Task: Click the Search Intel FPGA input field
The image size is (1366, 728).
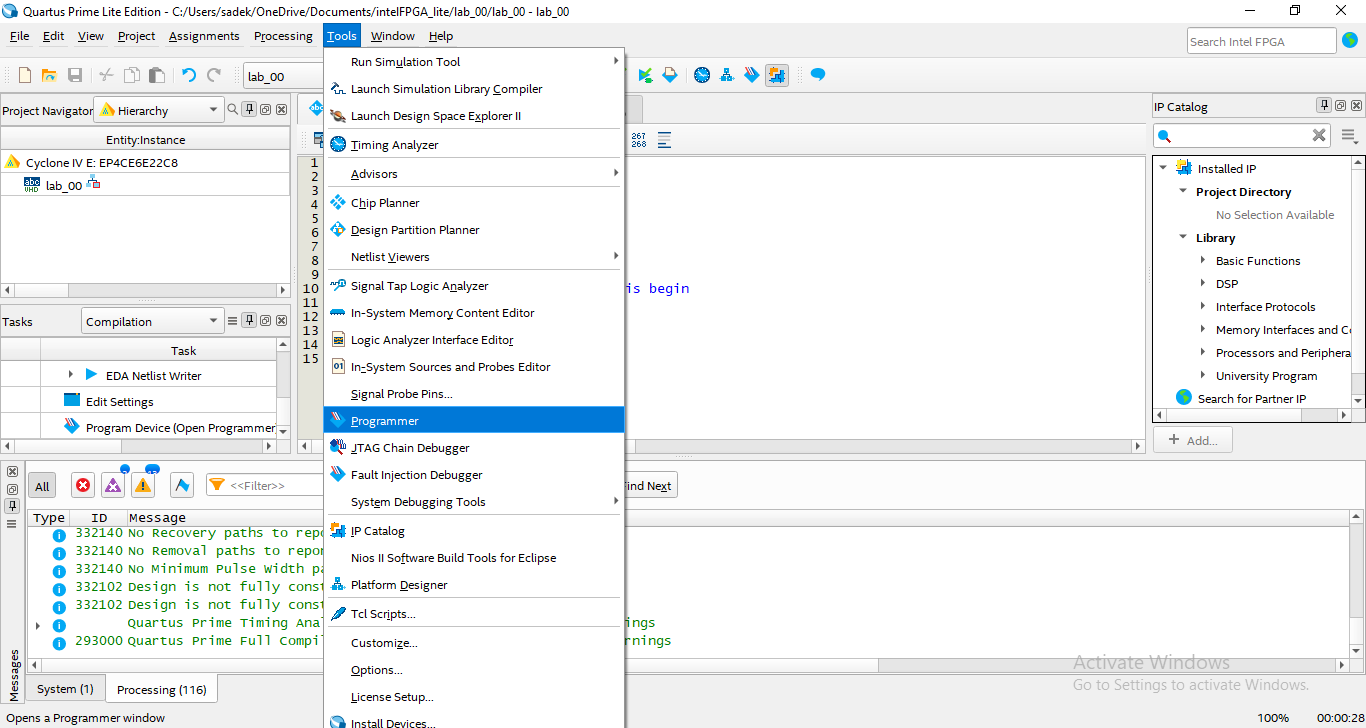Action: (x=1261, y=41)
